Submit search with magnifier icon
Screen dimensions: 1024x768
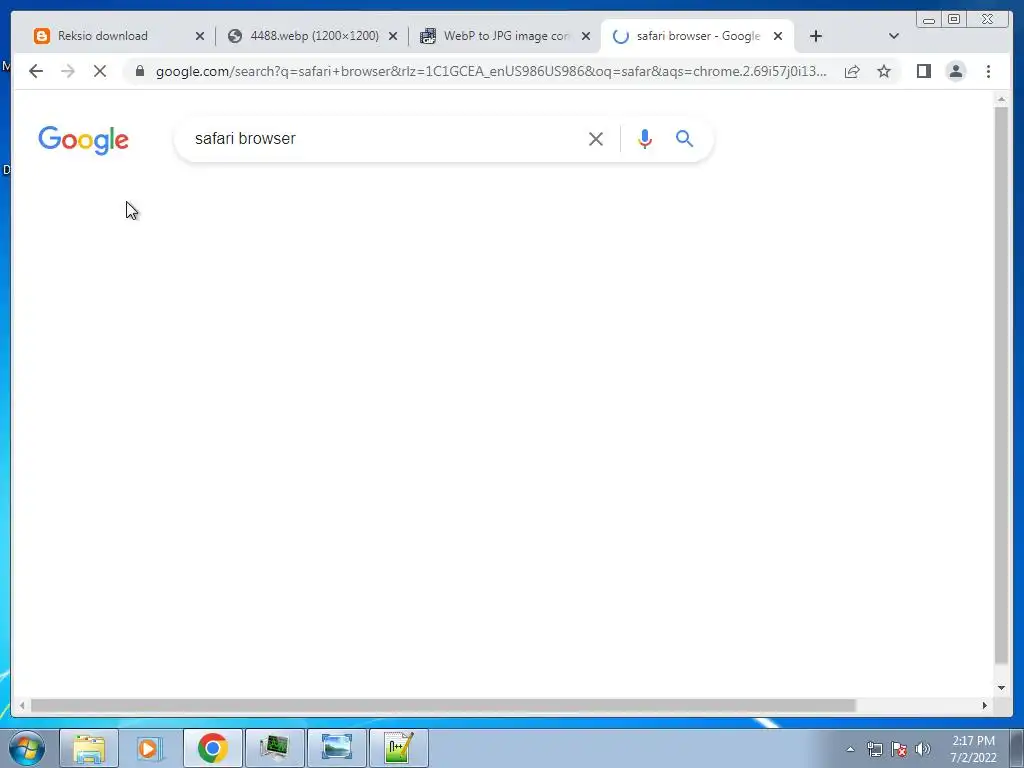[684, 138]
